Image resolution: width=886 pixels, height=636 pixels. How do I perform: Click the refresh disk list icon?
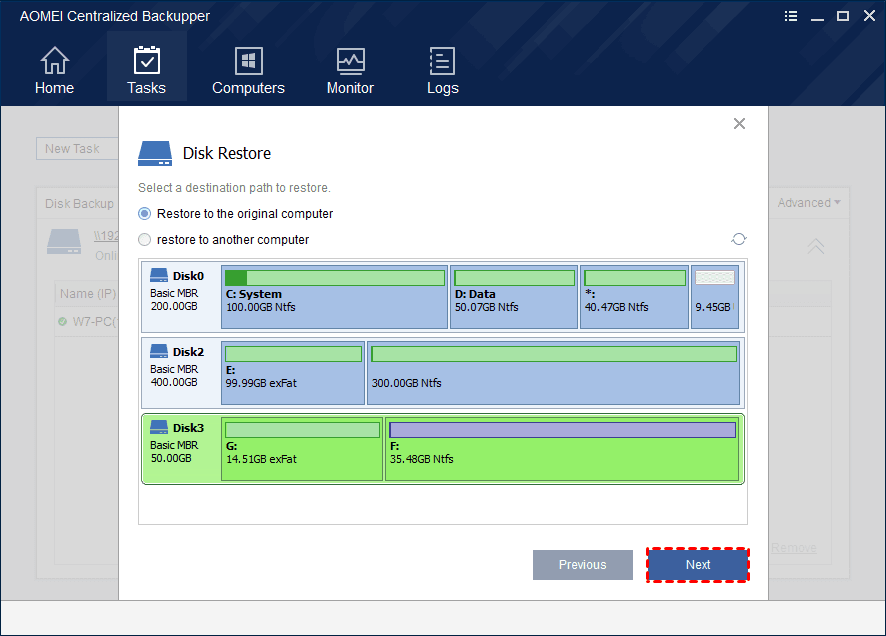click(739, 239)
